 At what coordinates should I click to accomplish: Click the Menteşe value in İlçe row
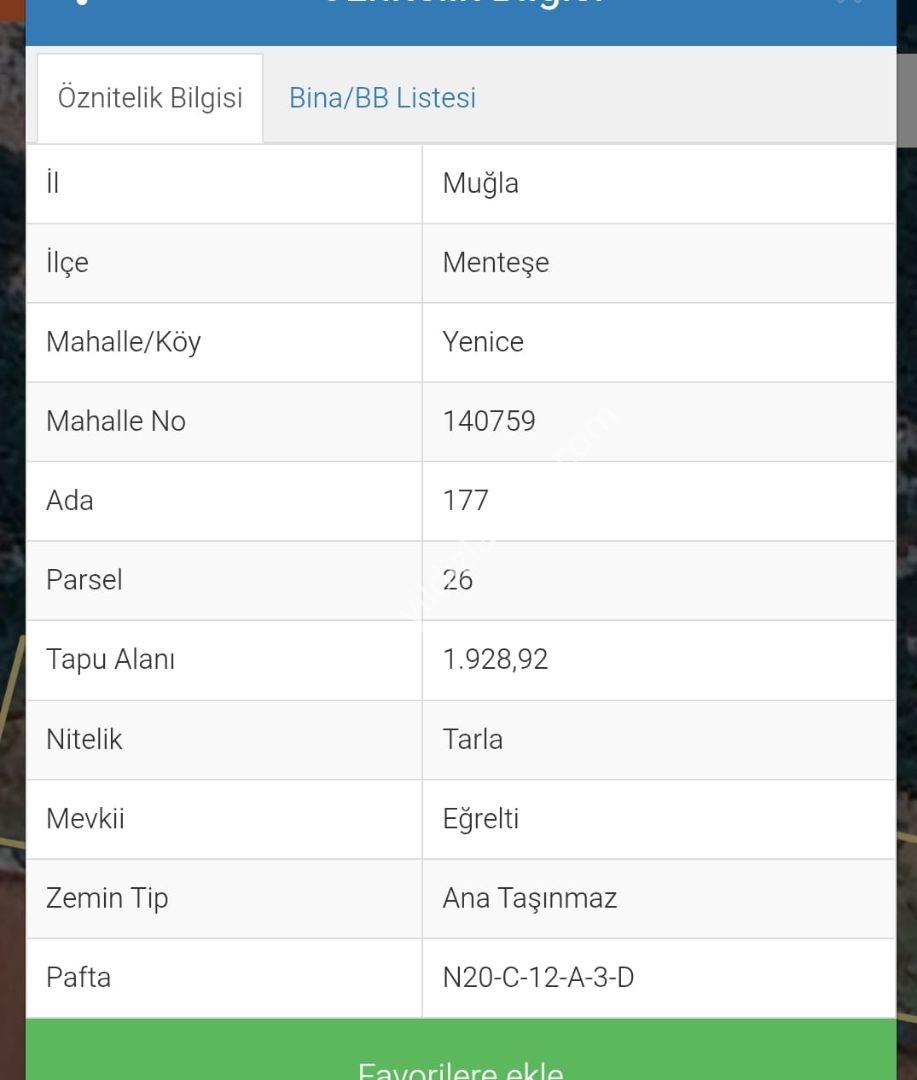(x=496, y=263)
